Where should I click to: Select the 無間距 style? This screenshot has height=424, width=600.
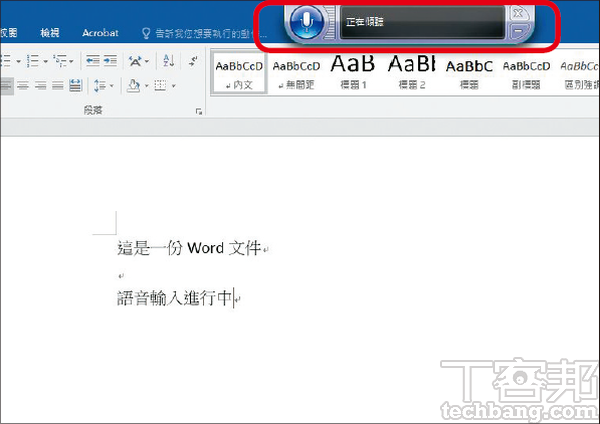coord(296,73)
